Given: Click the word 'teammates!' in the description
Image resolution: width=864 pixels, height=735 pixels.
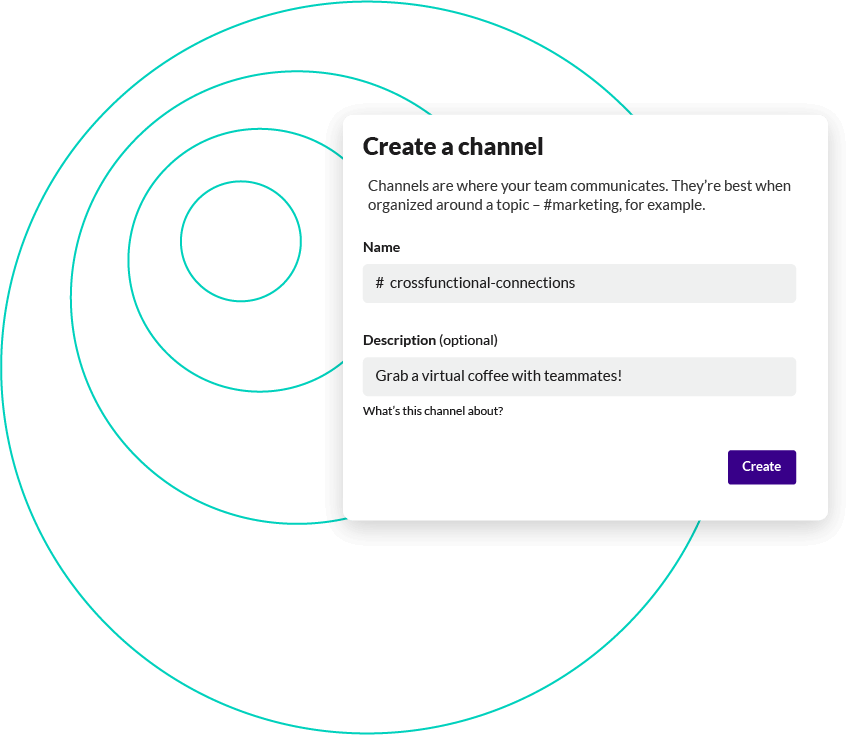Looking at the screenshot, I should (583, 376).
